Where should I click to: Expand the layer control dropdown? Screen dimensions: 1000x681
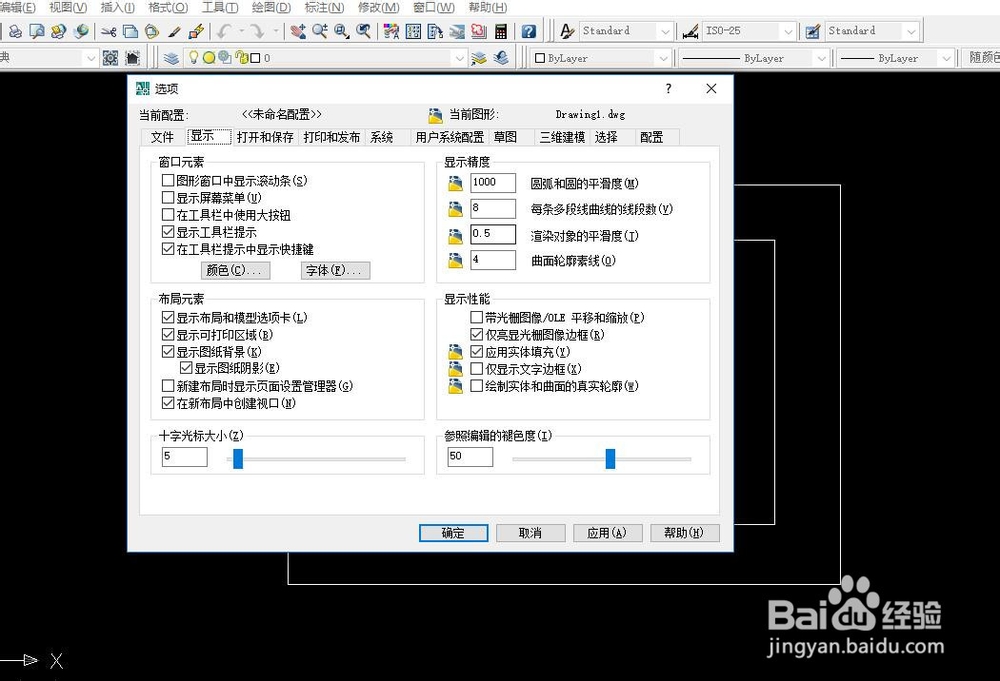point(460,58)
